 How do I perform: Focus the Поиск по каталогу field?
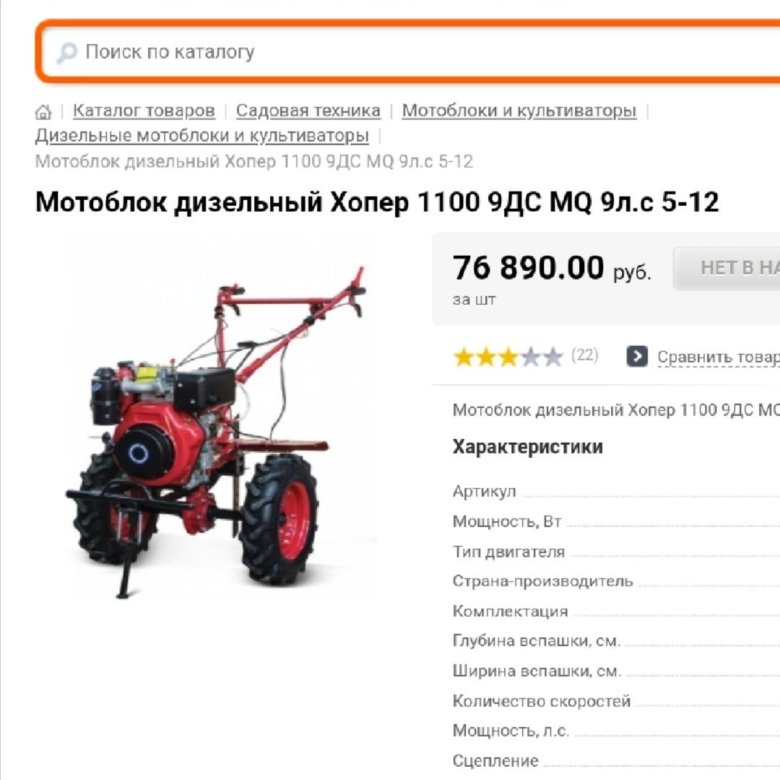tap(410, 52)
